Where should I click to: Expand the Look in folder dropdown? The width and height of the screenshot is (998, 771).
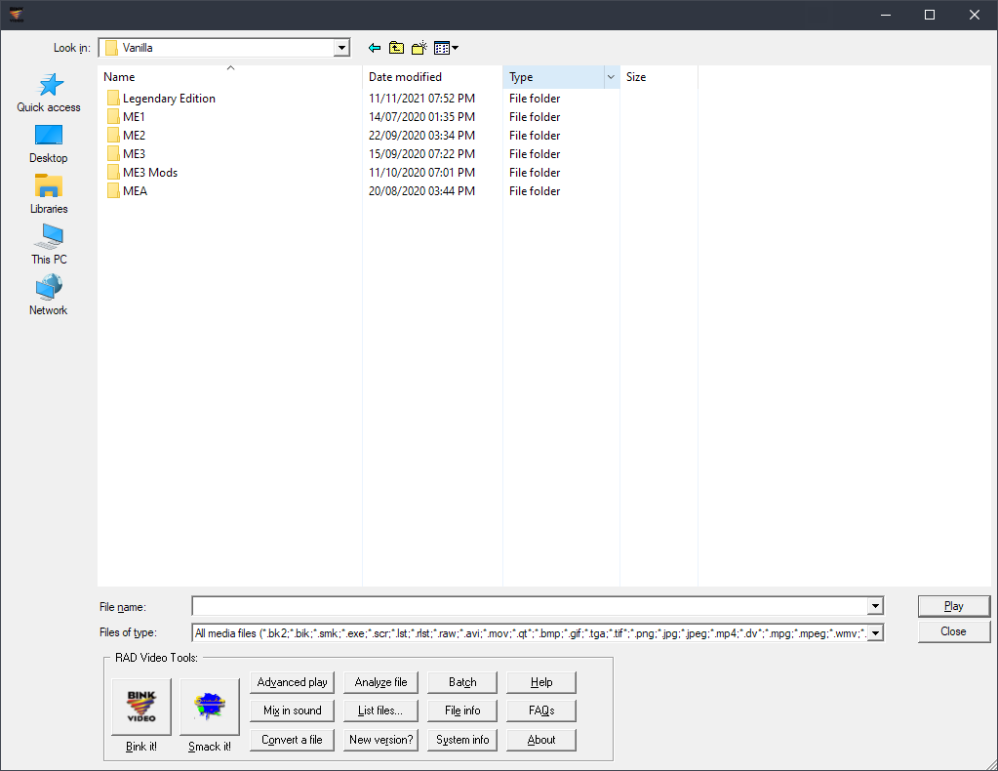342,48
